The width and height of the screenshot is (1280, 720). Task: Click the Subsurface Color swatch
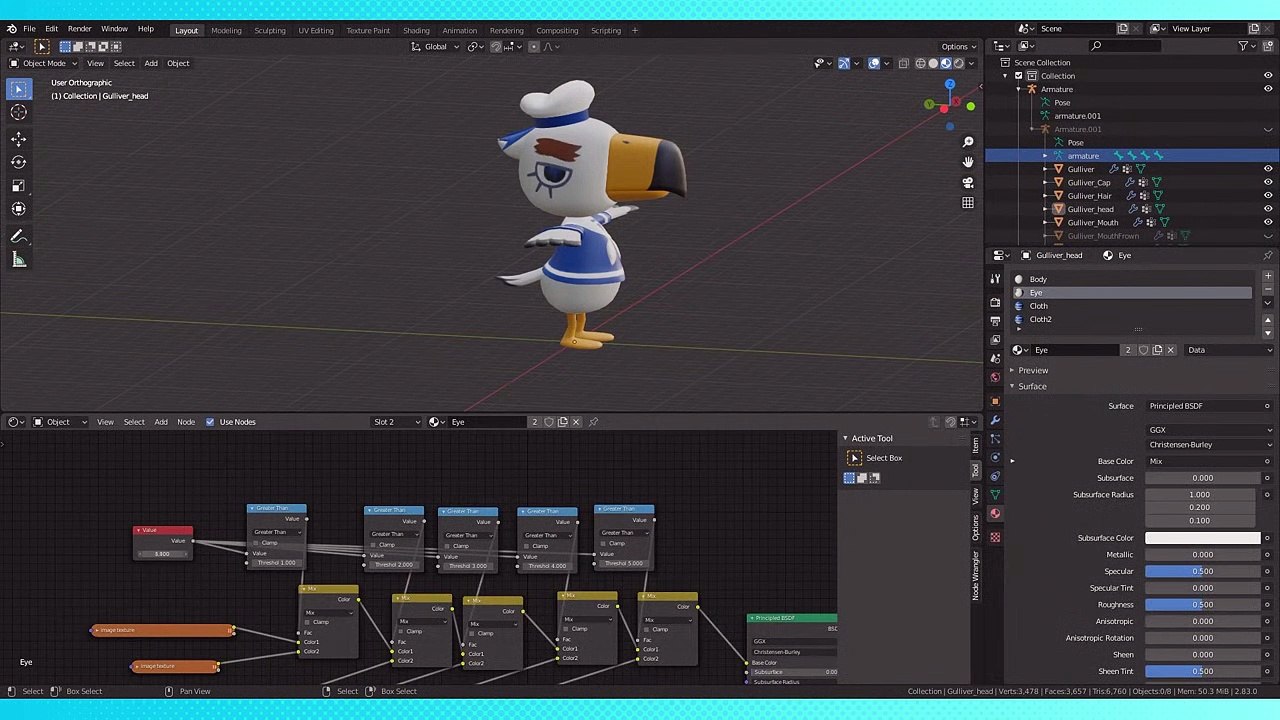[1202, 538]
